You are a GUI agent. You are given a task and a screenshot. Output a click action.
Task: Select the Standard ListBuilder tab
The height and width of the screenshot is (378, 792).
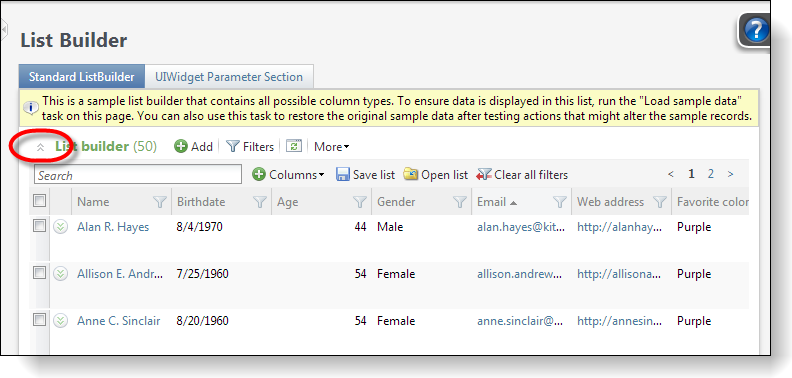click(x=82, y=77)
